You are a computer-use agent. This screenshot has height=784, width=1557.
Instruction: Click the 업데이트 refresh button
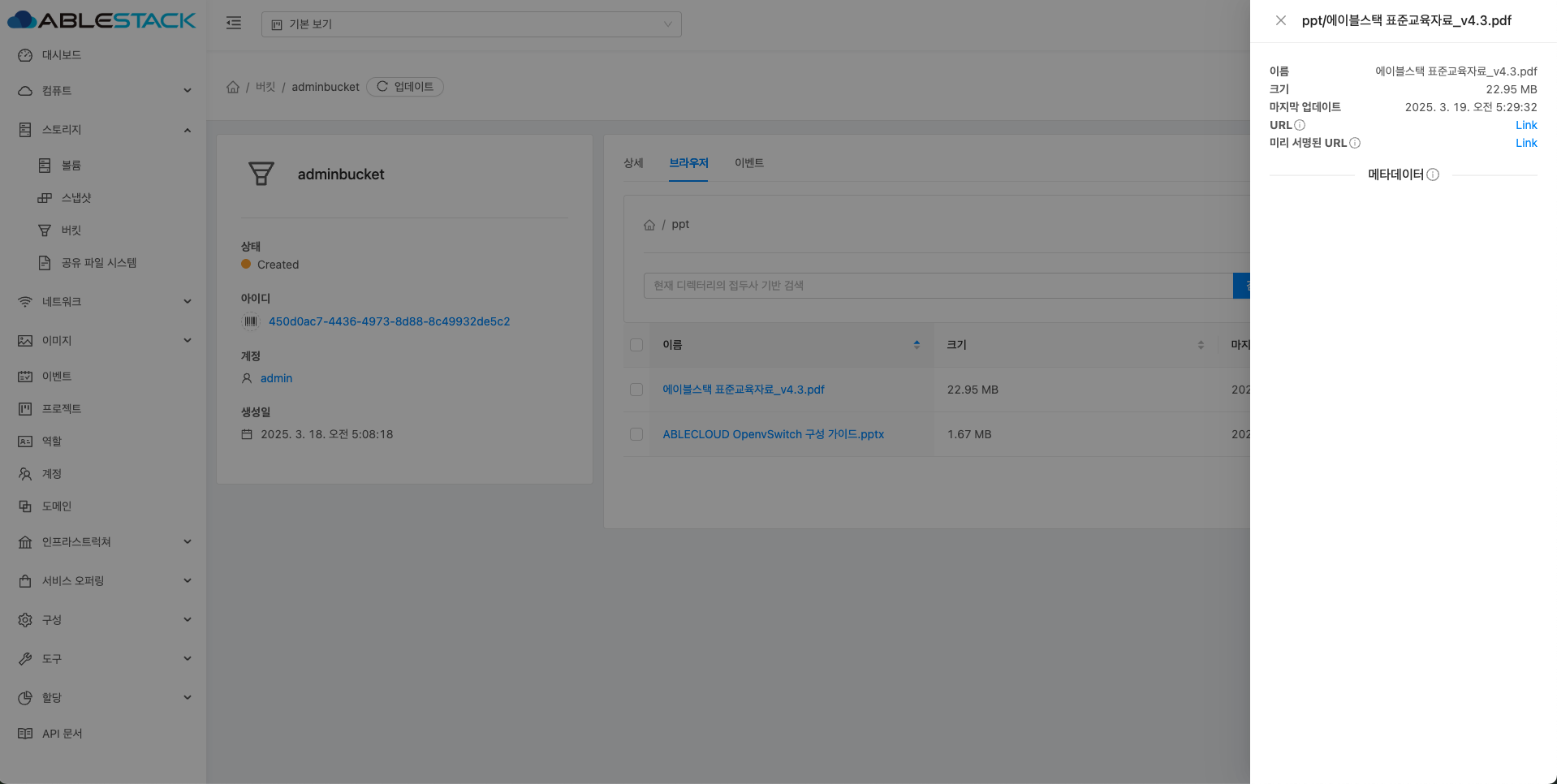(405, 87)
